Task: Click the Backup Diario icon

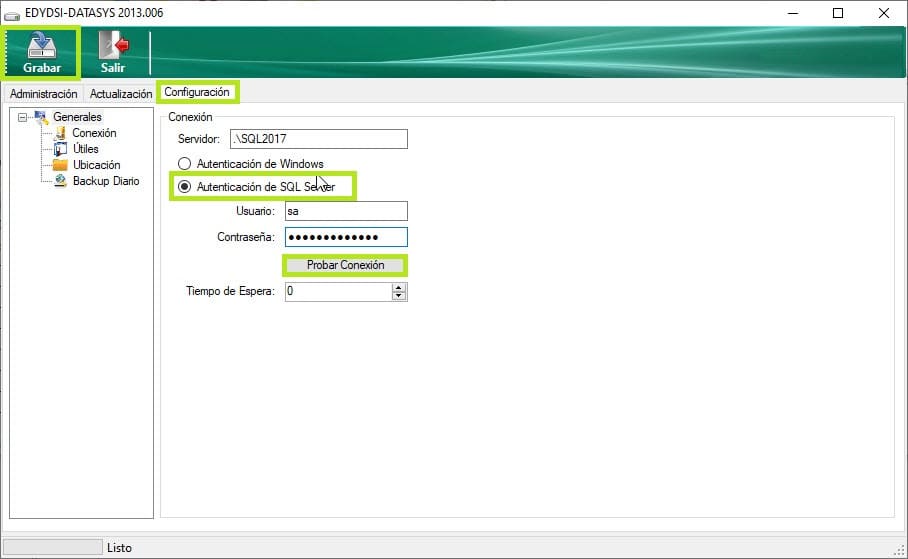Action: click(x=61, y=181)
